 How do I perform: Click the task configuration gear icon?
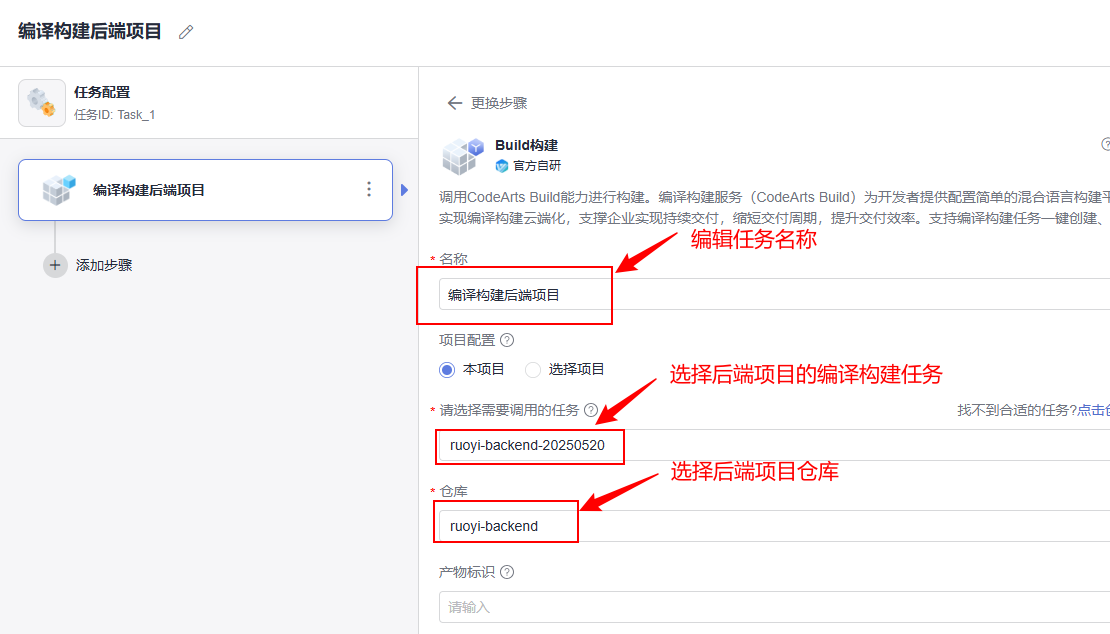pos(42,103)
